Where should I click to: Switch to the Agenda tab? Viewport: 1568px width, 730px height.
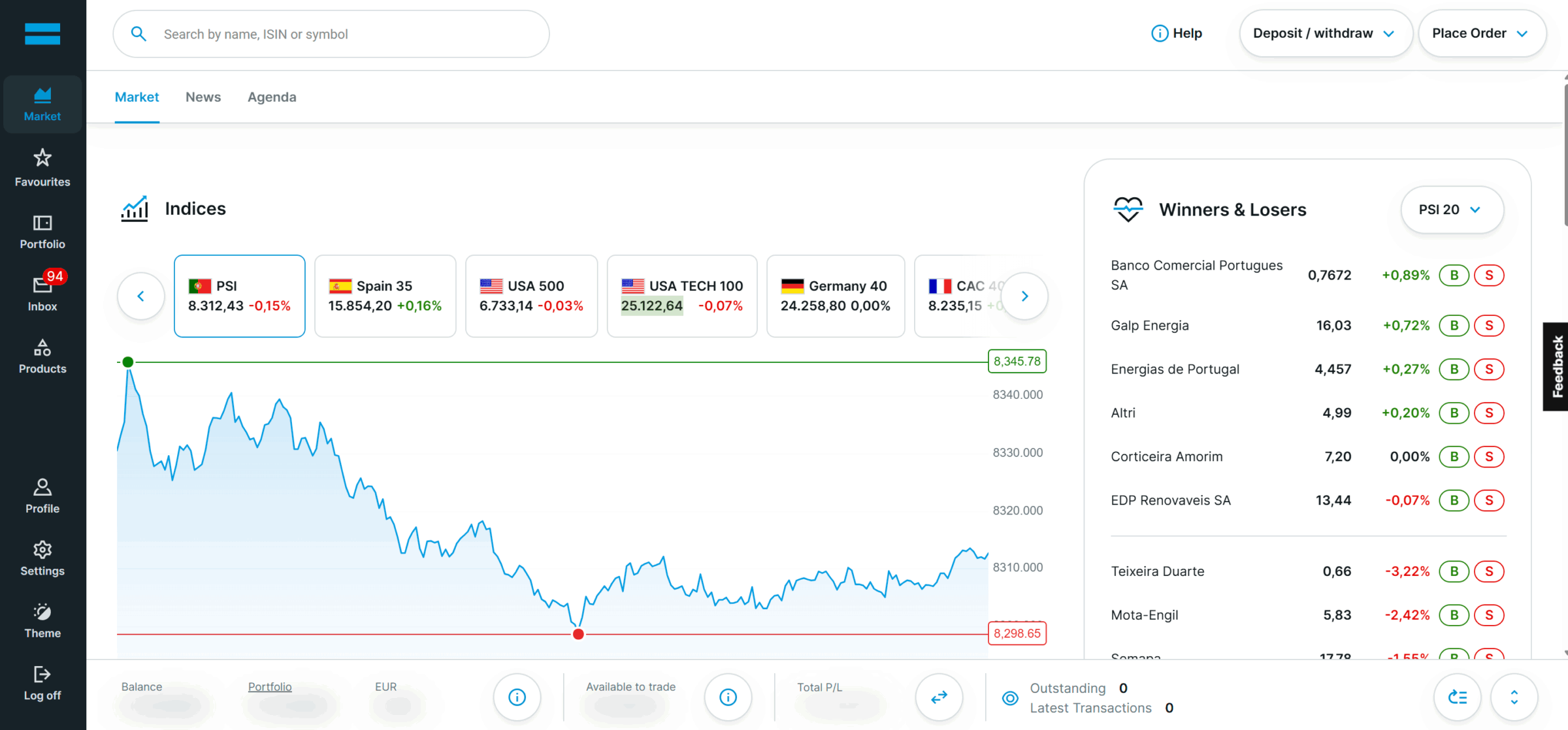[272, 97]
